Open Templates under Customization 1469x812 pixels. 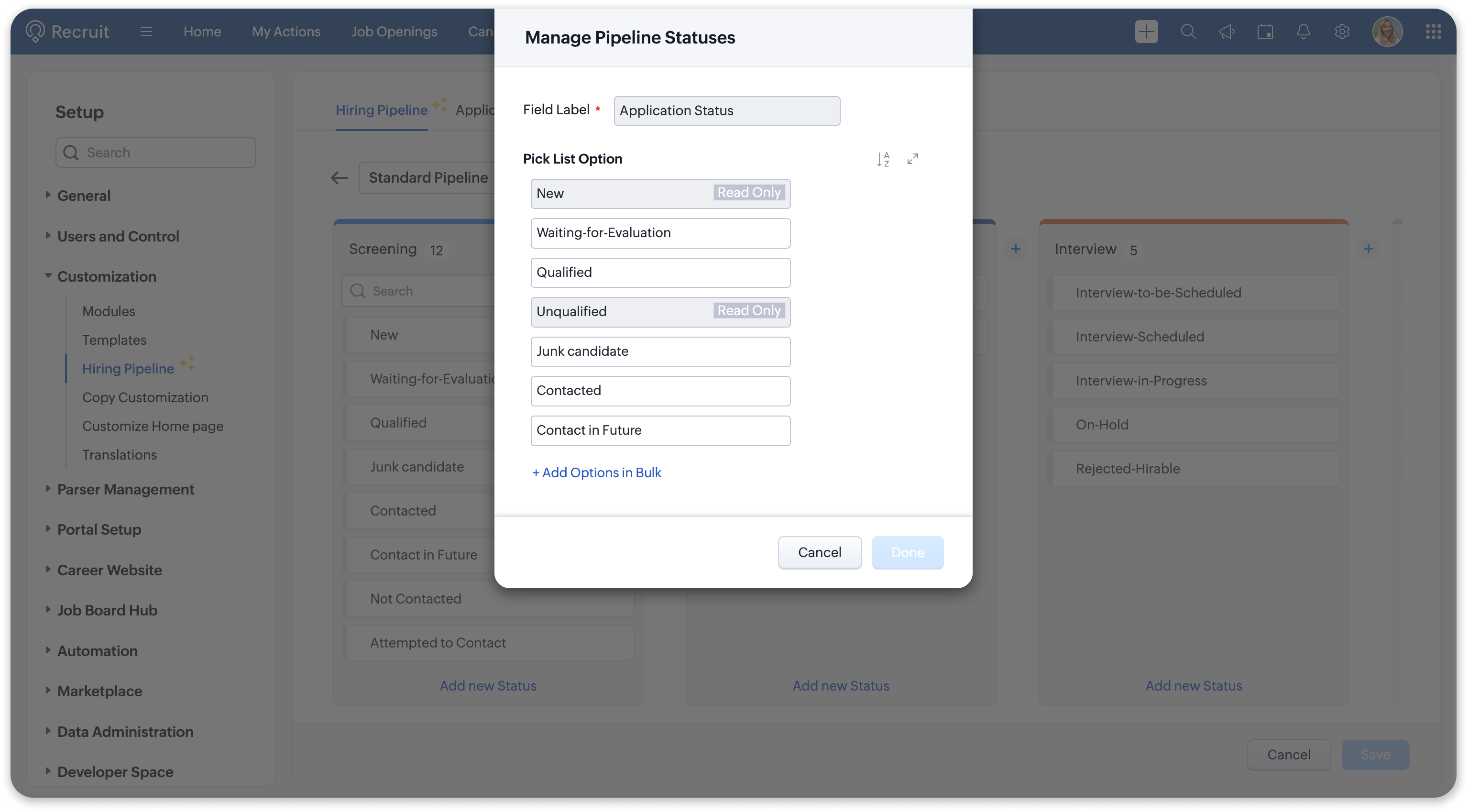click(x=114, y=340)
